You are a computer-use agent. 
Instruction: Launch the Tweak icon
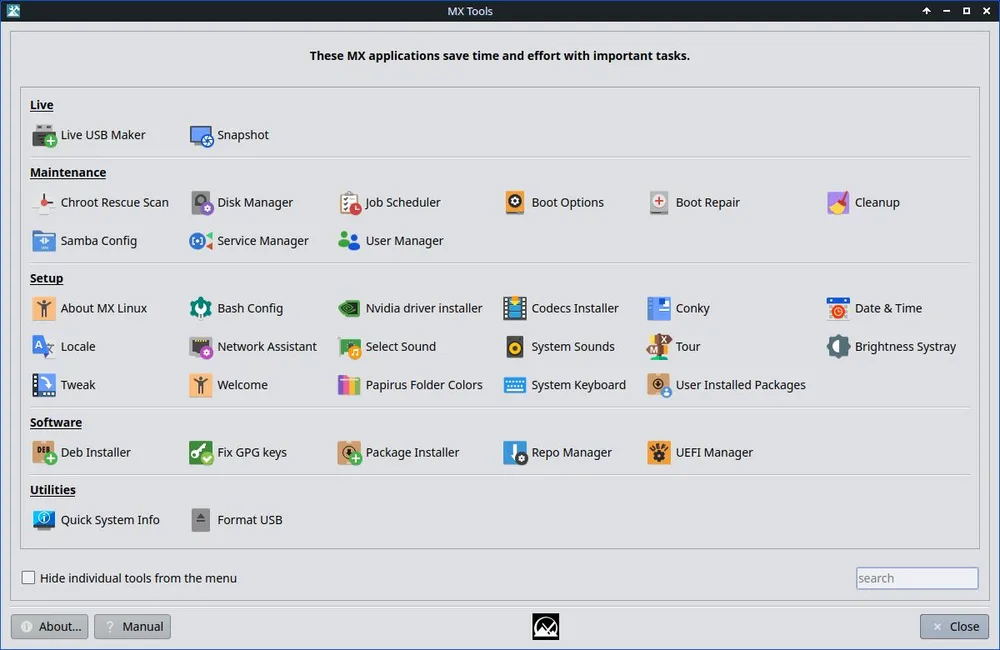(44, 385)
